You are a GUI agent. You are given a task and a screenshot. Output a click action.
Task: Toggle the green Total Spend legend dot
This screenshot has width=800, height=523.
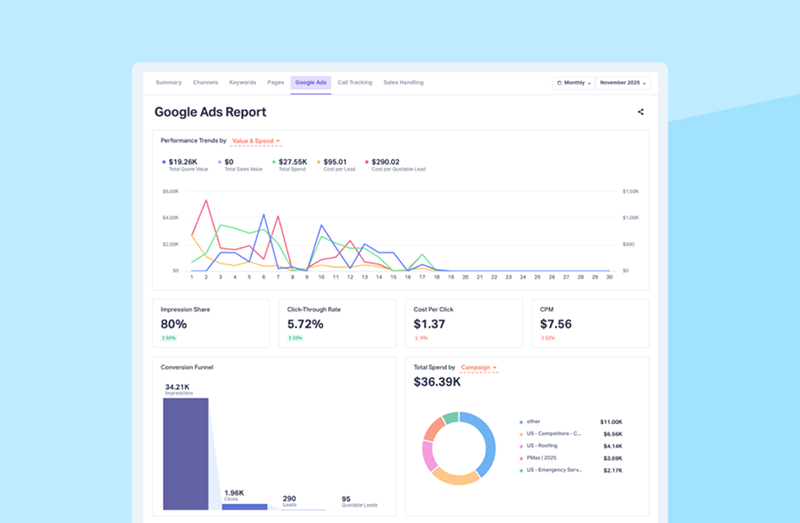click(x=274, y=161)
